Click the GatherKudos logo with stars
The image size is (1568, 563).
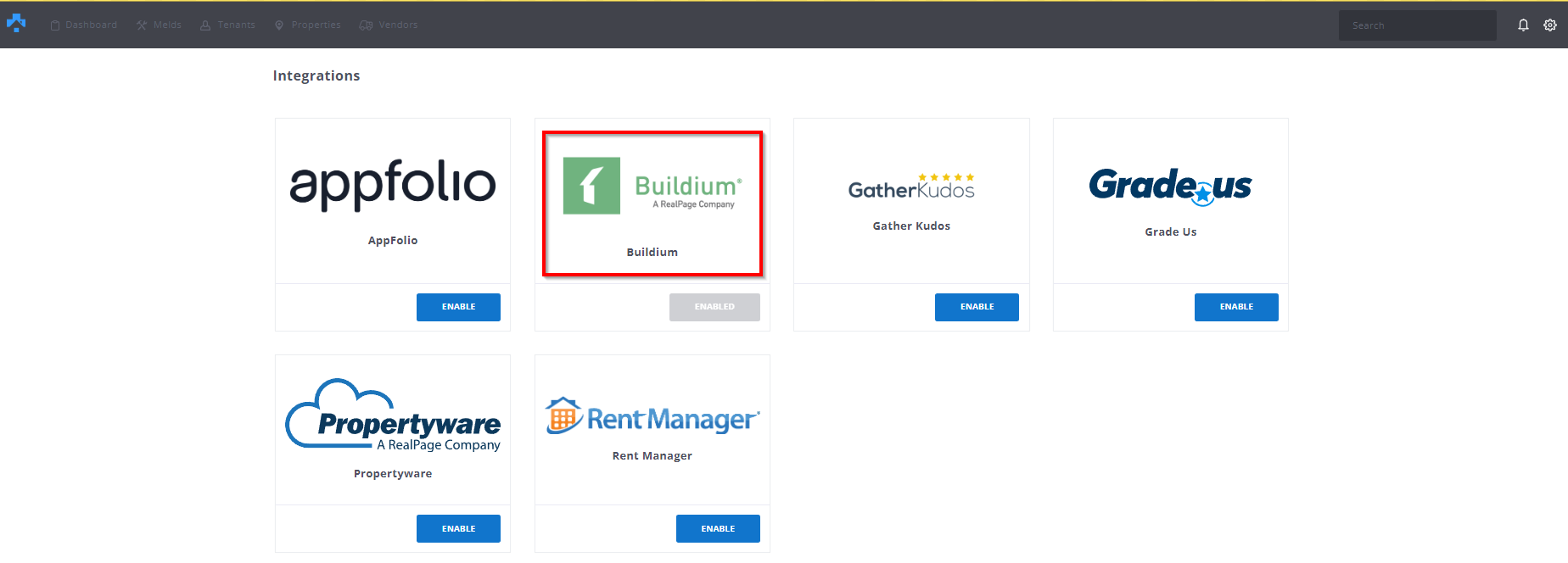tap(911, 187)
